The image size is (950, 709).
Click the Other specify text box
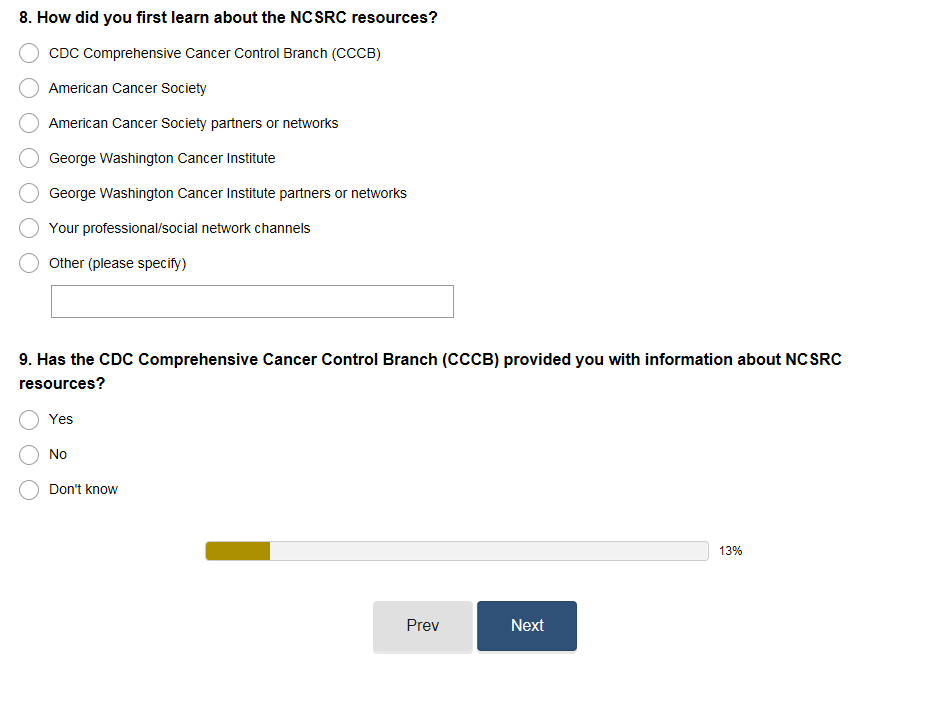tap(252, 301)
